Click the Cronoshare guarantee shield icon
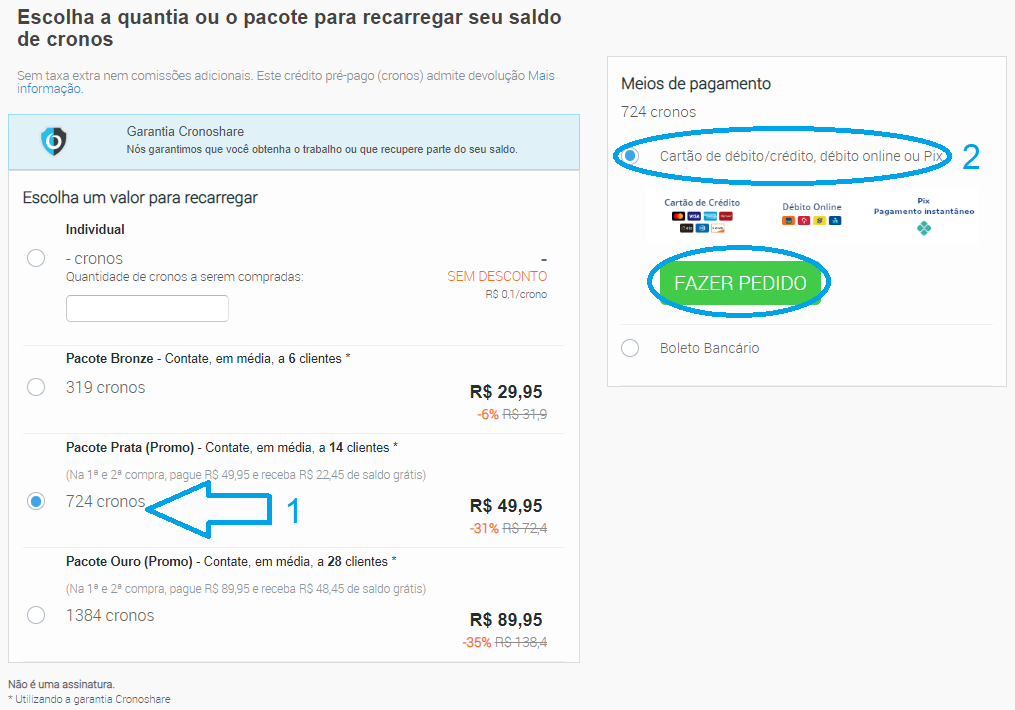The height and width of the screenshot is (710, 1015). coord(54,141)
